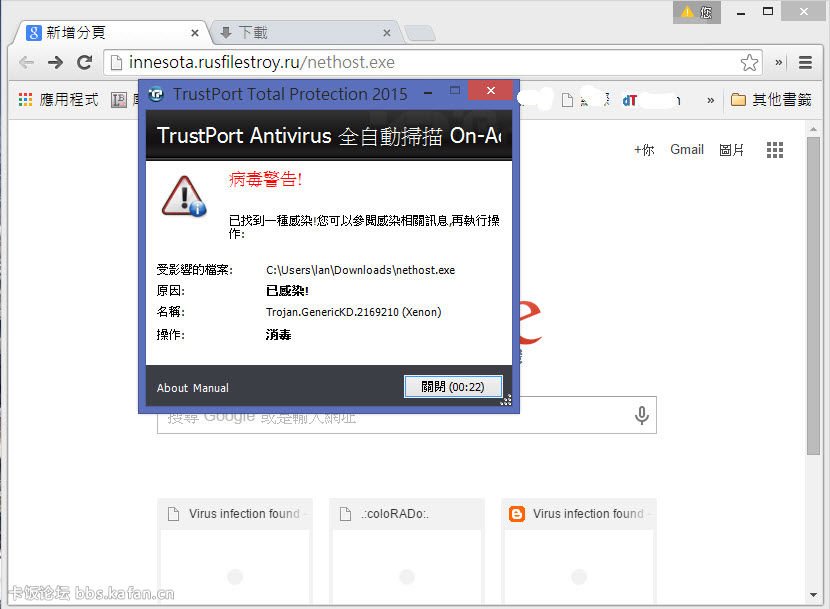Click the 關閉 (00:22) button
The height and width of the screenshot is (609, 830).
click(453, 387)
